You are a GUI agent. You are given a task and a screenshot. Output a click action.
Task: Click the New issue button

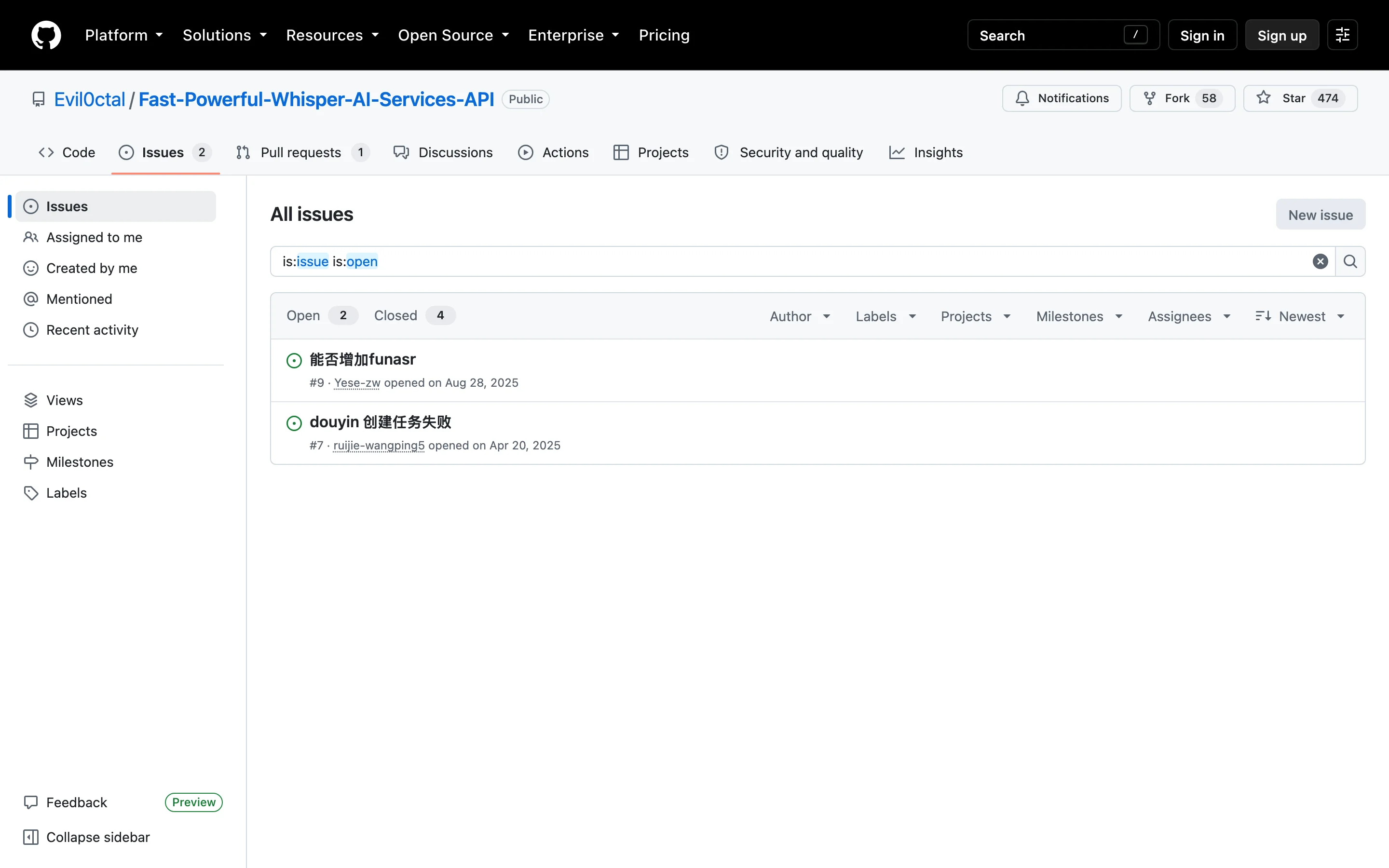(x=1320, y=215)
